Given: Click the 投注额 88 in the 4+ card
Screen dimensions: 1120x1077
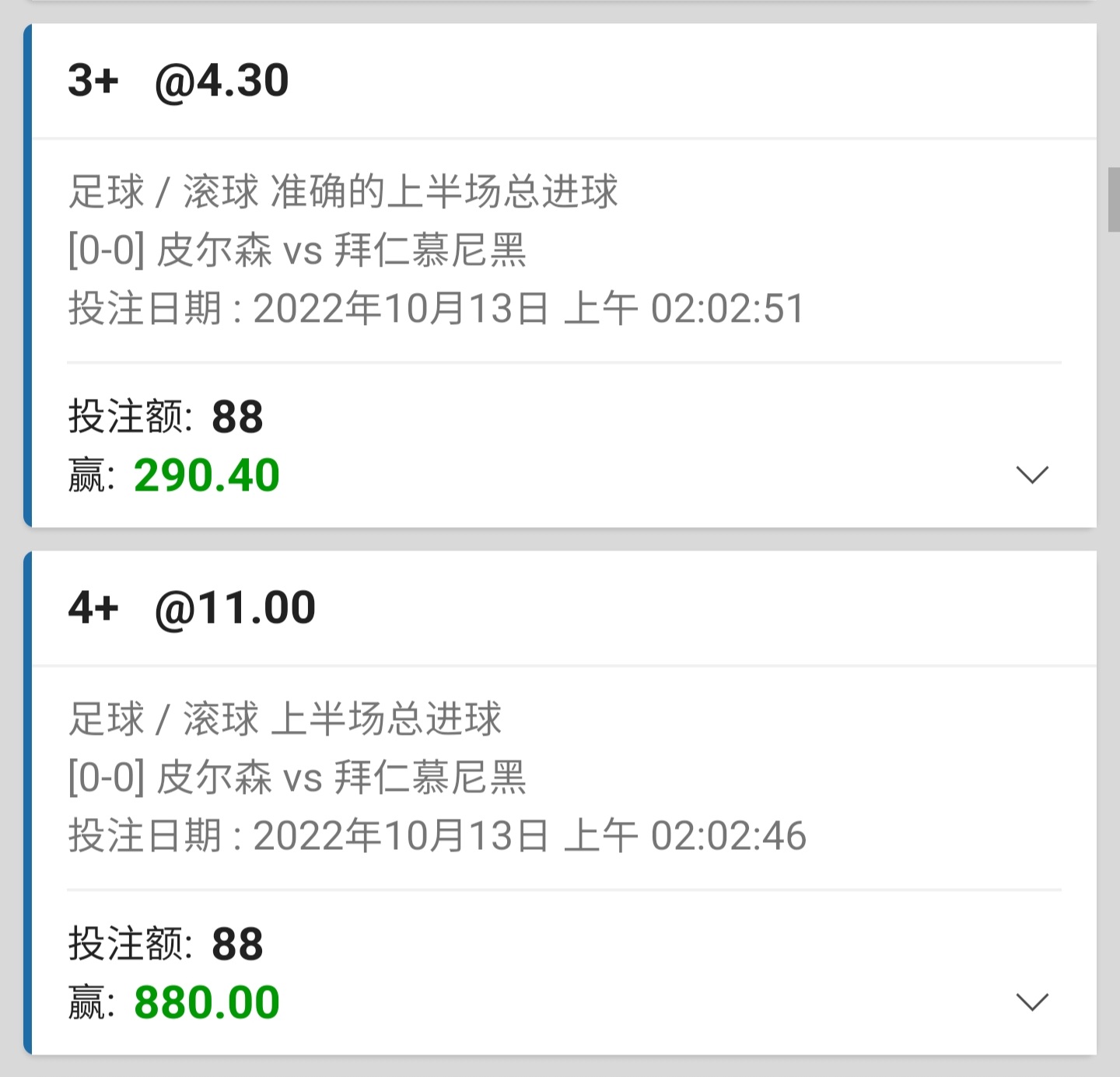Looking at the screenshot, I should pyautogui.click(x=166, y=944).
